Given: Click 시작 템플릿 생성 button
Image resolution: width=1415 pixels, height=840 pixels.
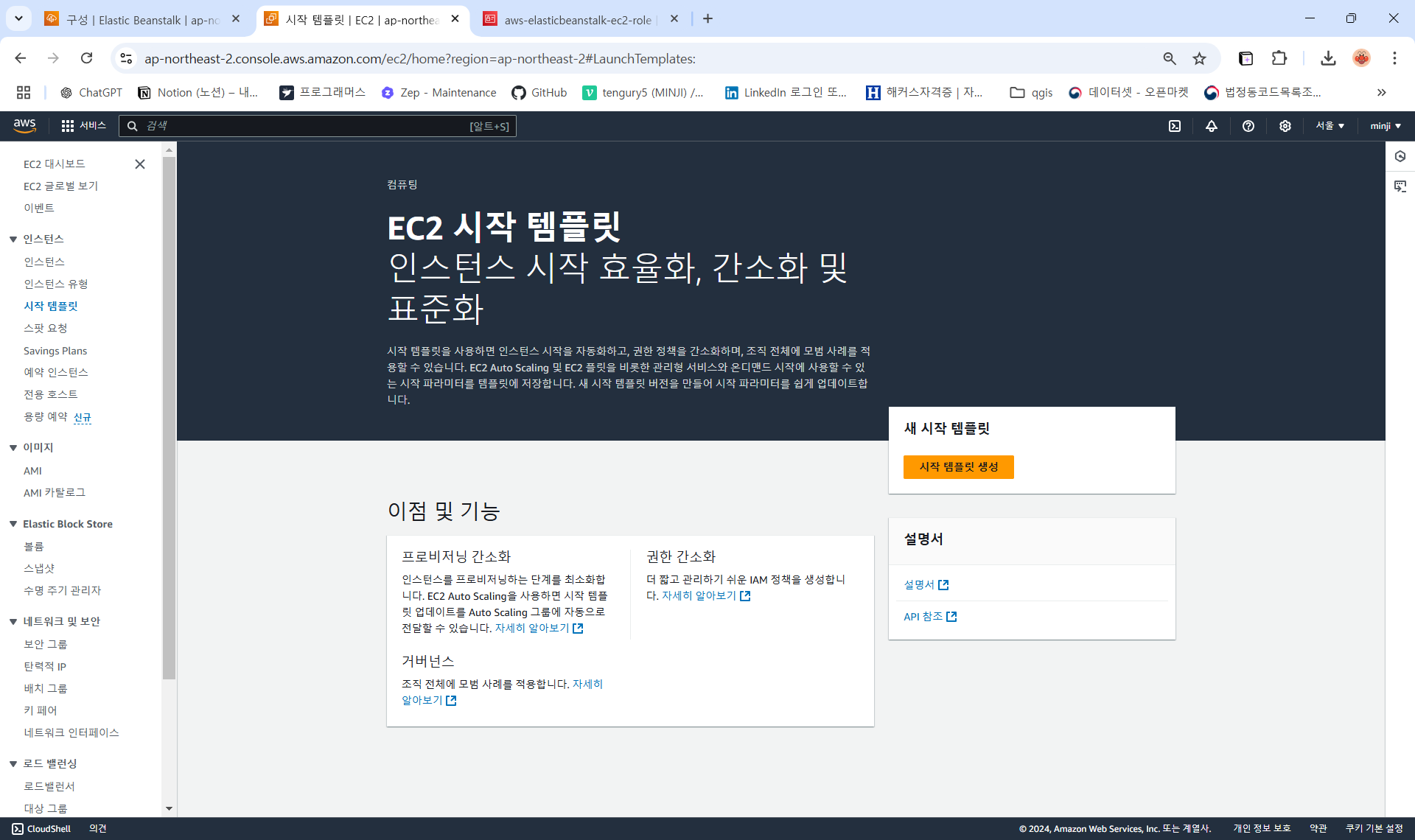Looking at the screenshot, I should coord(958,467).
